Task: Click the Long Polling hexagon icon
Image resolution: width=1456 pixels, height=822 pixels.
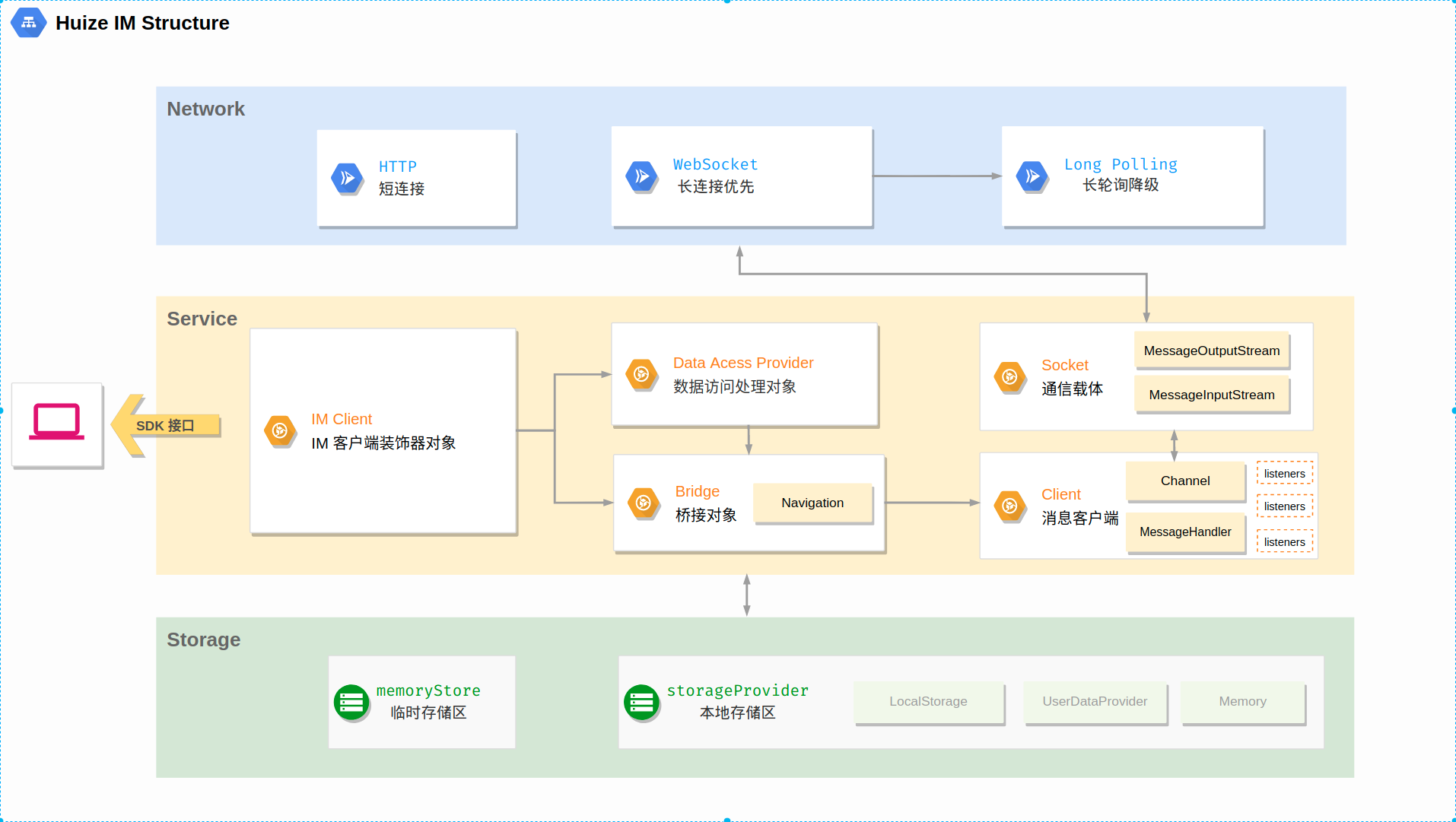Action: tap(1032, 175)
